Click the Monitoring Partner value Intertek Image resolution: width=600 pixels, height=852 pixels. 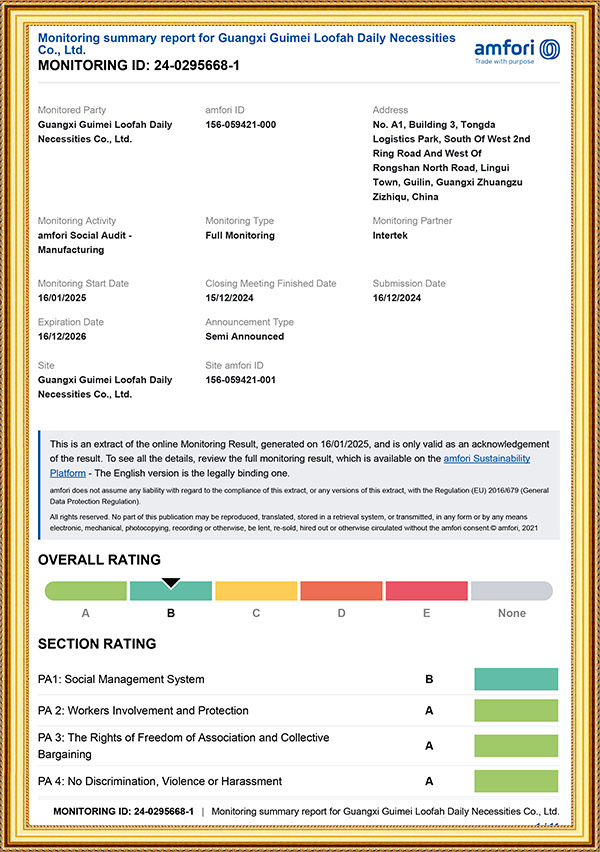coord(390,235)
